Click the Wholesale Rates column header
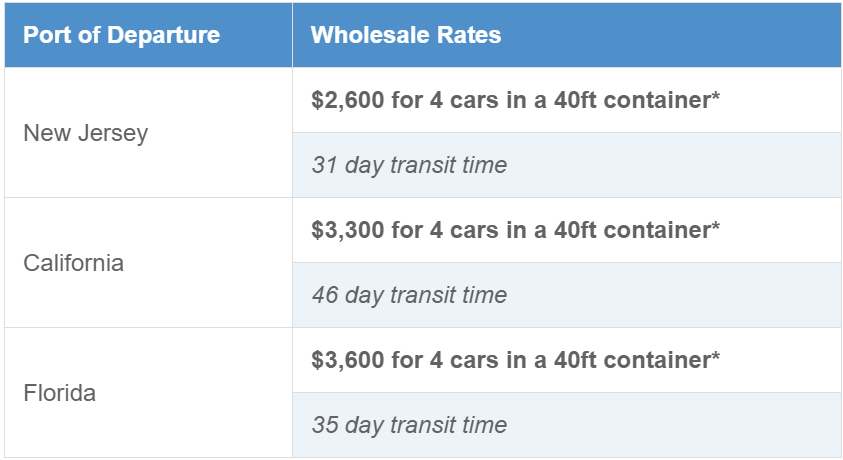 point(406,35)
